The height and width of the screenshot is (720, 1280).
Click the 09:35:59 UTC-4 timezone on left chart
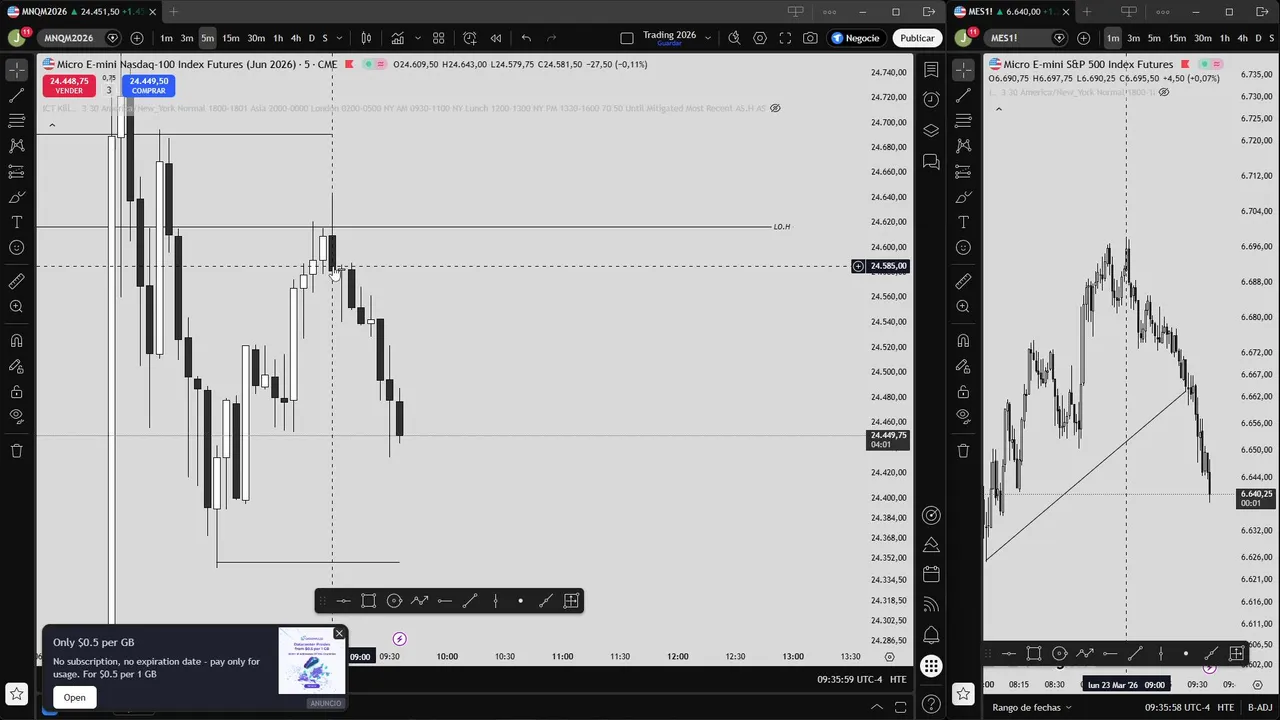[x=850, y=680]
